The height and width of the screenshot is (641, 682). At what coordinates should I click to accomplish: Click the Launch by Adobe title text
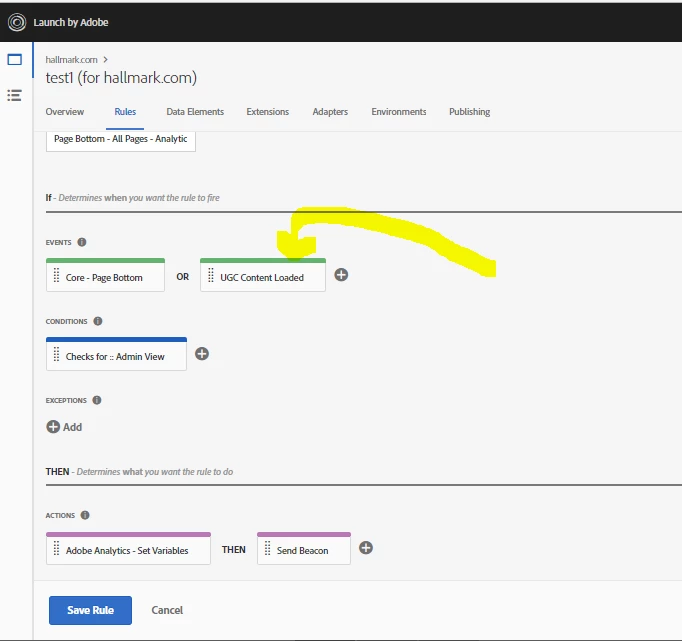pos(71,22)
